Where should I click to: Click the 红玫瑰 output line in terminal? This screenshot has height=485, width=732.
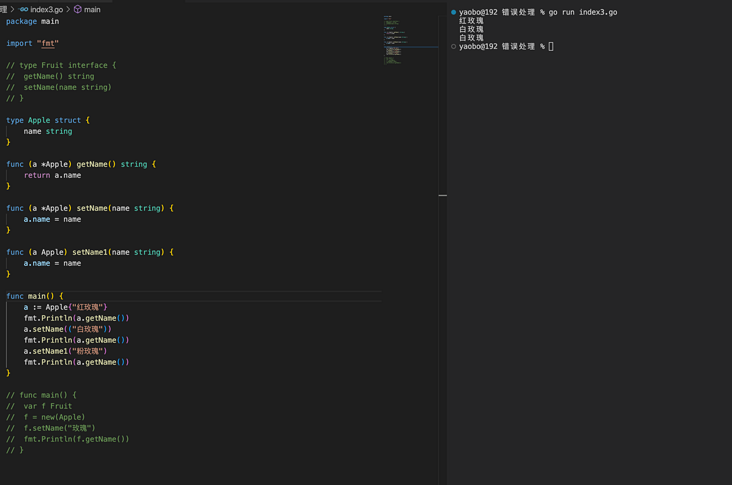point(471,21)
